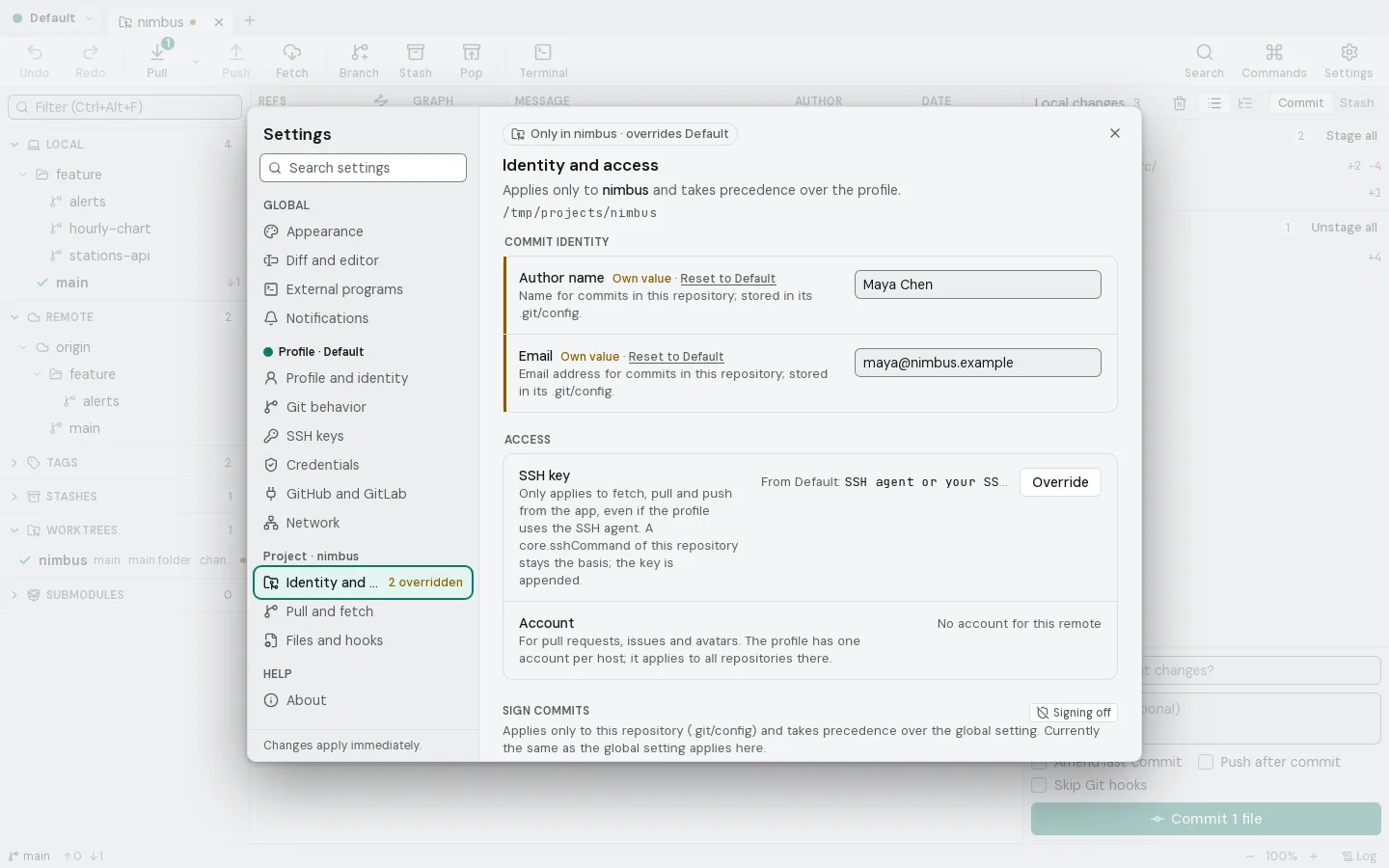1389x868 pixels.
Task: Select GitHub and GitLab settings
Action: [x=363, y=494]
